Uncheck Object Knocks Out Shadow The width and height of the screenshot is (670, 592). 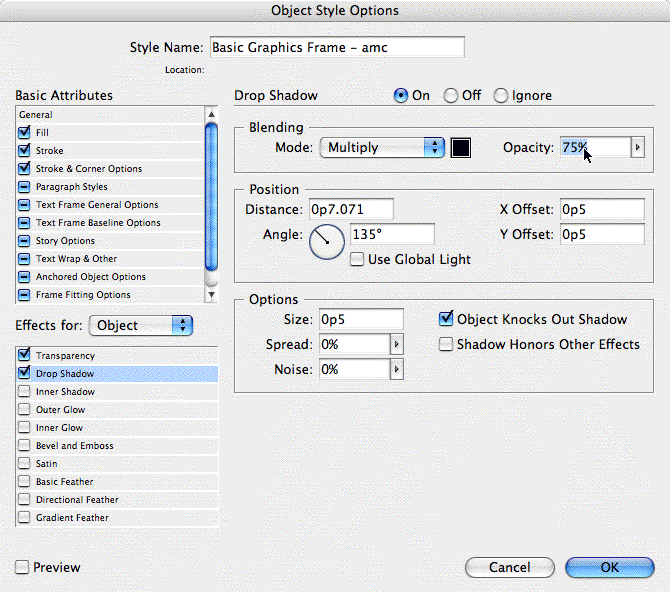pos(446,319)
